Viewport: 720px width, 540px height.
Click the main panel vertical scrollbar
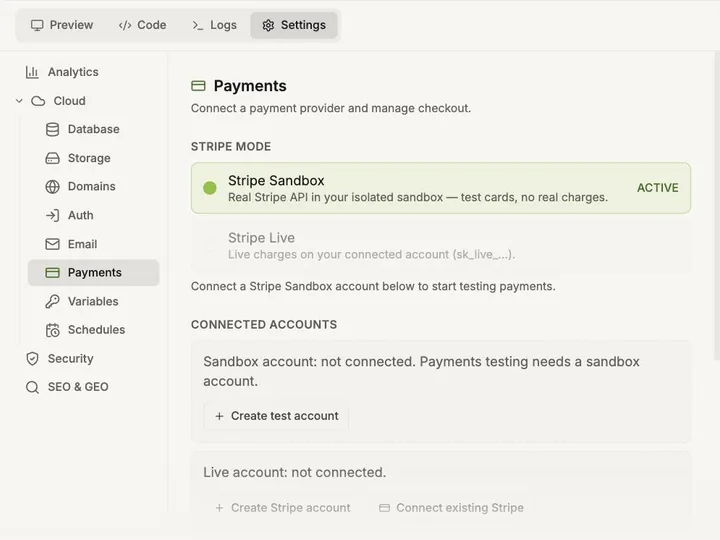[x=717, y=206]
